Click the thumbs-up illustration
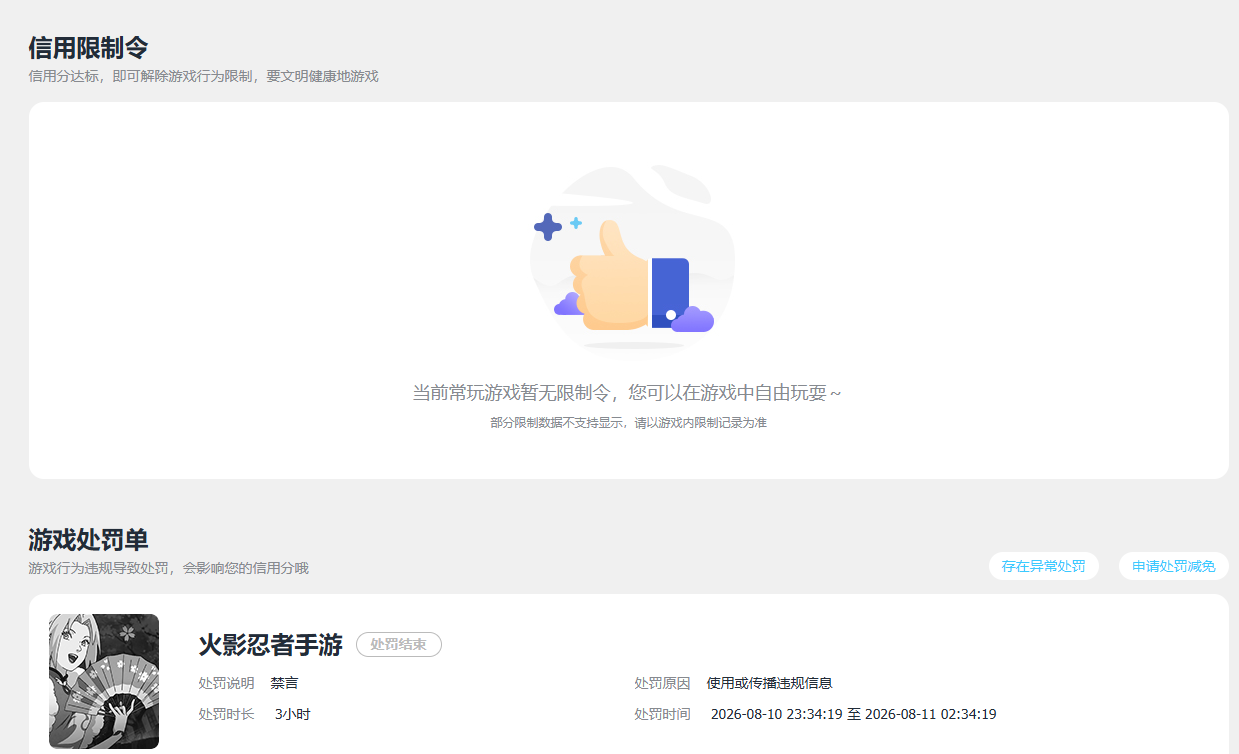This screenshot has height=754, width=1239. pos(631,260)
